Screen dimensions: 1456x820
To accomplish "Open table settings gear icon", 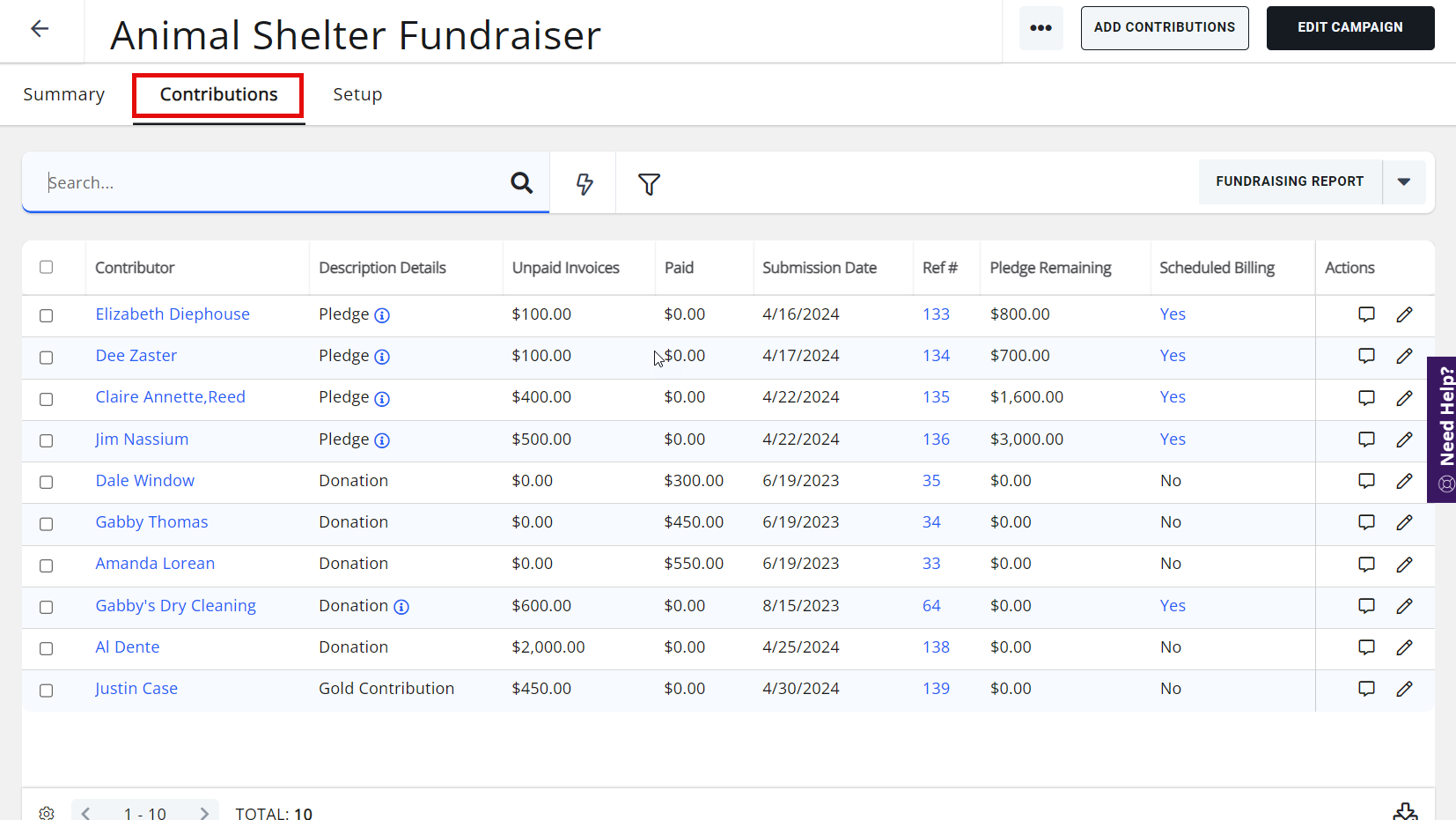I will pyautogui.click(x=47, y=813).
